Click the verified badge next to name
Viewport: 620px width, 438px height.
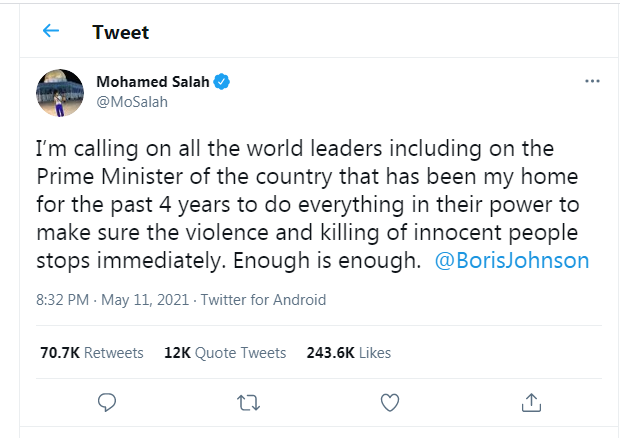224,81
